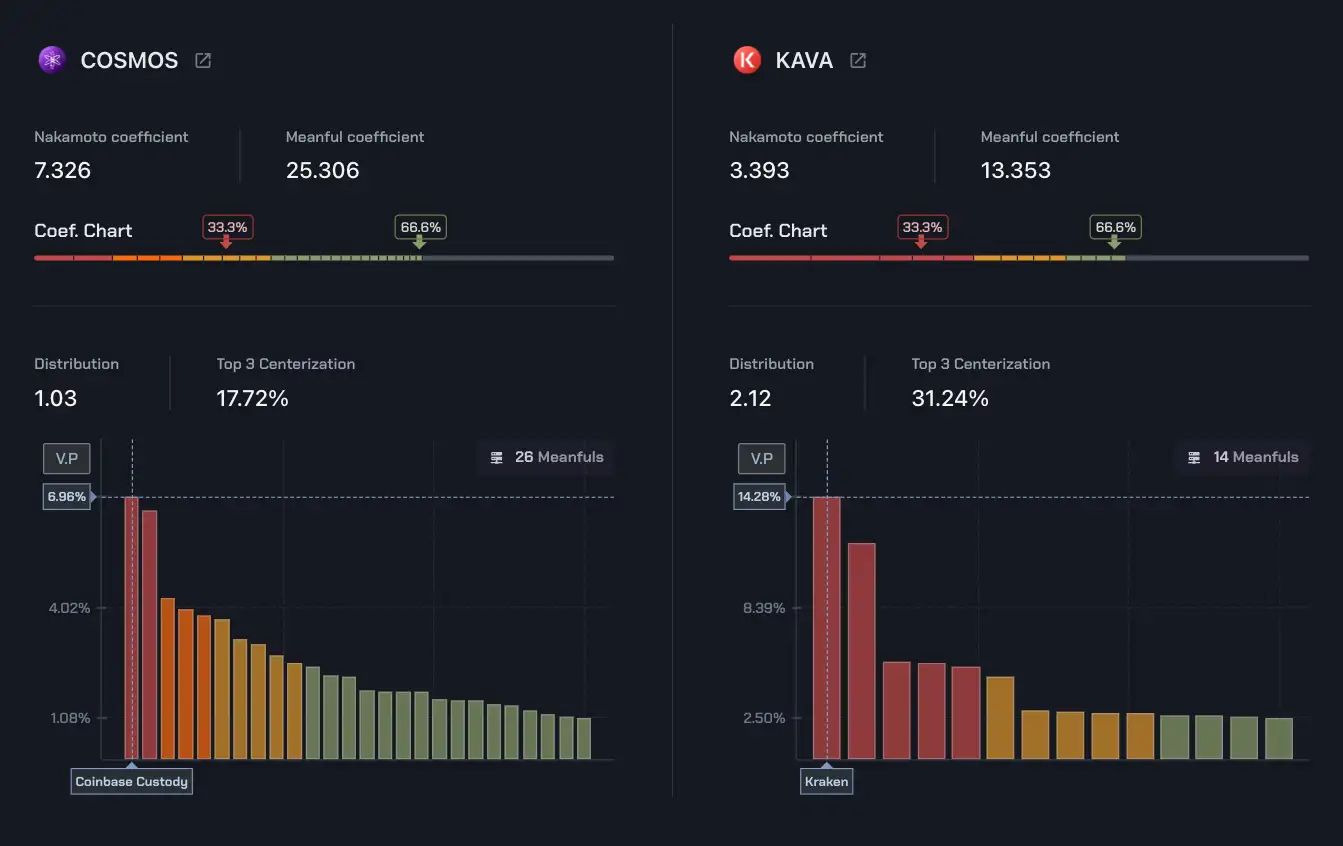Click the server icon beside 26 Meanfuls

click(x=497, y=457)
